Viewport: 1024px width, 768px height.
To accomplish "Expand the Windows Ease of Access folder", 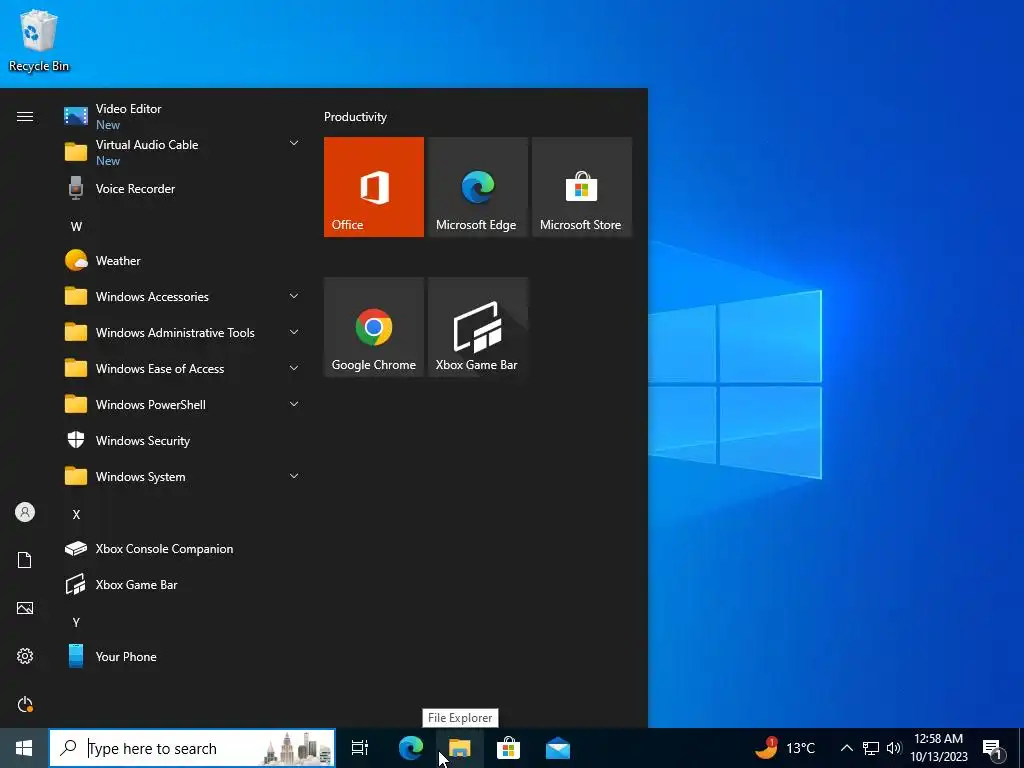I will coord(182,368).
